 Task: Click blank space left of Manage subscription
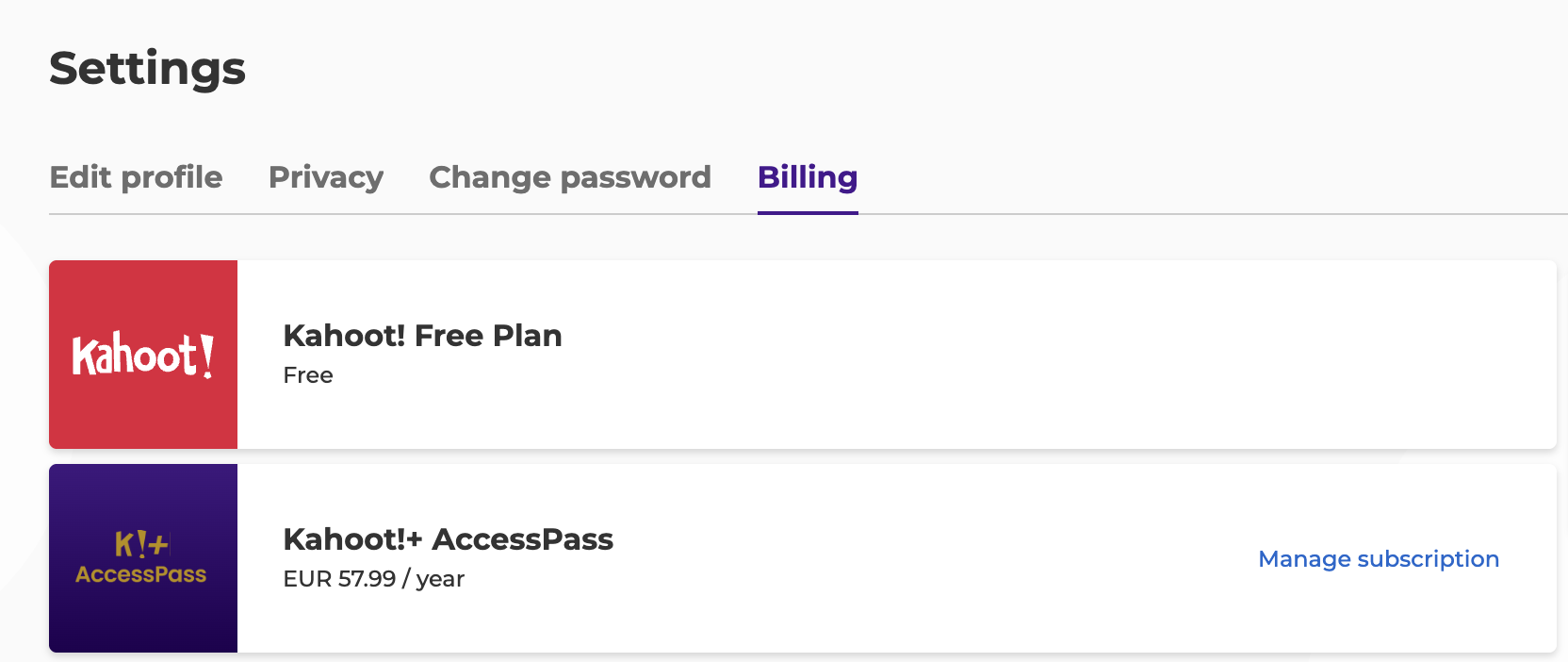(933, 559)
